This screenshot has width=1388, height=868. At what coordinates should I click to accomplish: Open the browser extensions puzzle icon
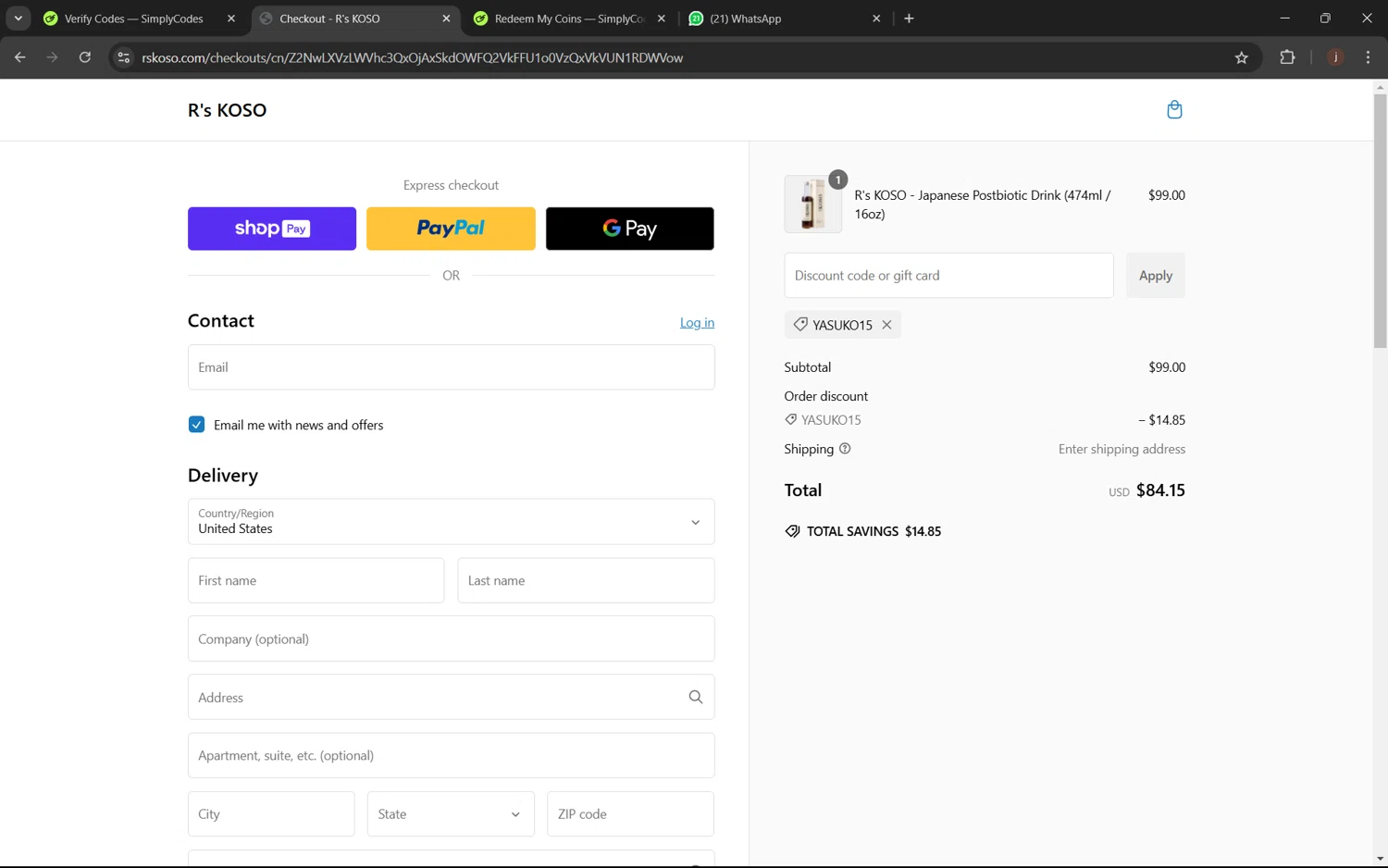1287,57
